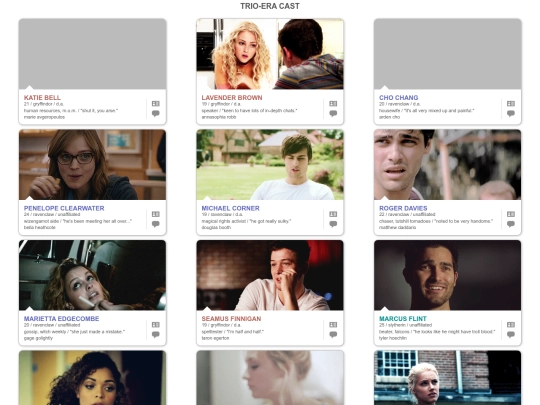This screenshot has height=405, width=540.
Task: Click 'marie avgeropoulos' under Katie Bell
Action: click(x=44, y=117)
